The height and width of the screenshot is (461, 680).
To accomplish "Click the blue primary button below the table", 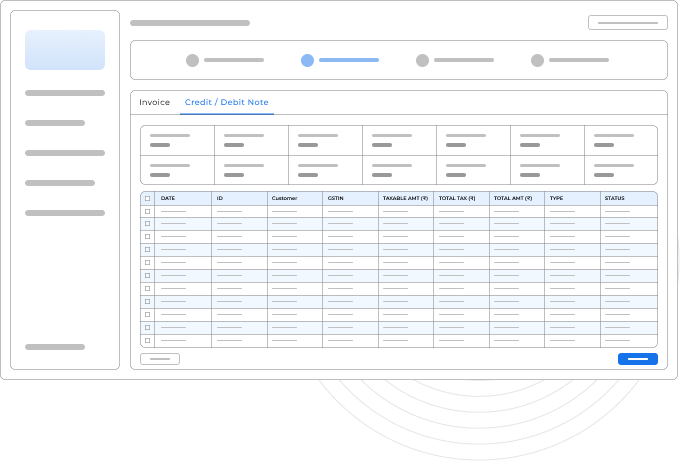I will pyautogui.click(x=638, y=359).
